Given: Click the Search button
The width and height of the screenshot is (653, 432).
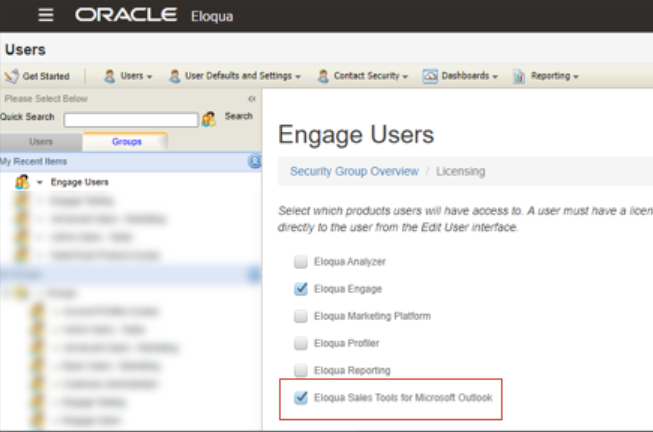Looking at the screenshot, I should click(239, 116).
